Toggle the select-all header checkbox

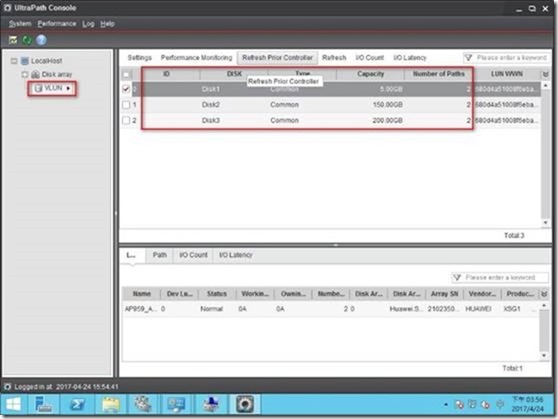point(126,74)
